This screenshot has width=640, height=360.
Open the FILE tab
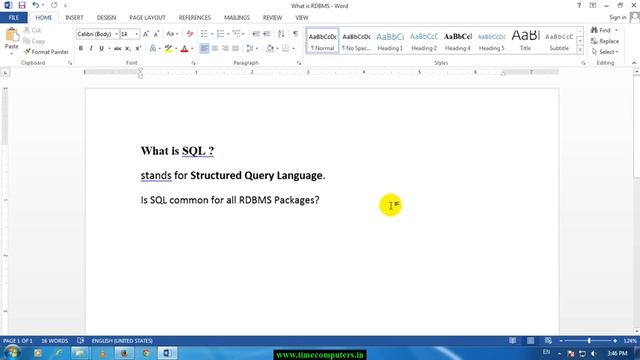13,18
